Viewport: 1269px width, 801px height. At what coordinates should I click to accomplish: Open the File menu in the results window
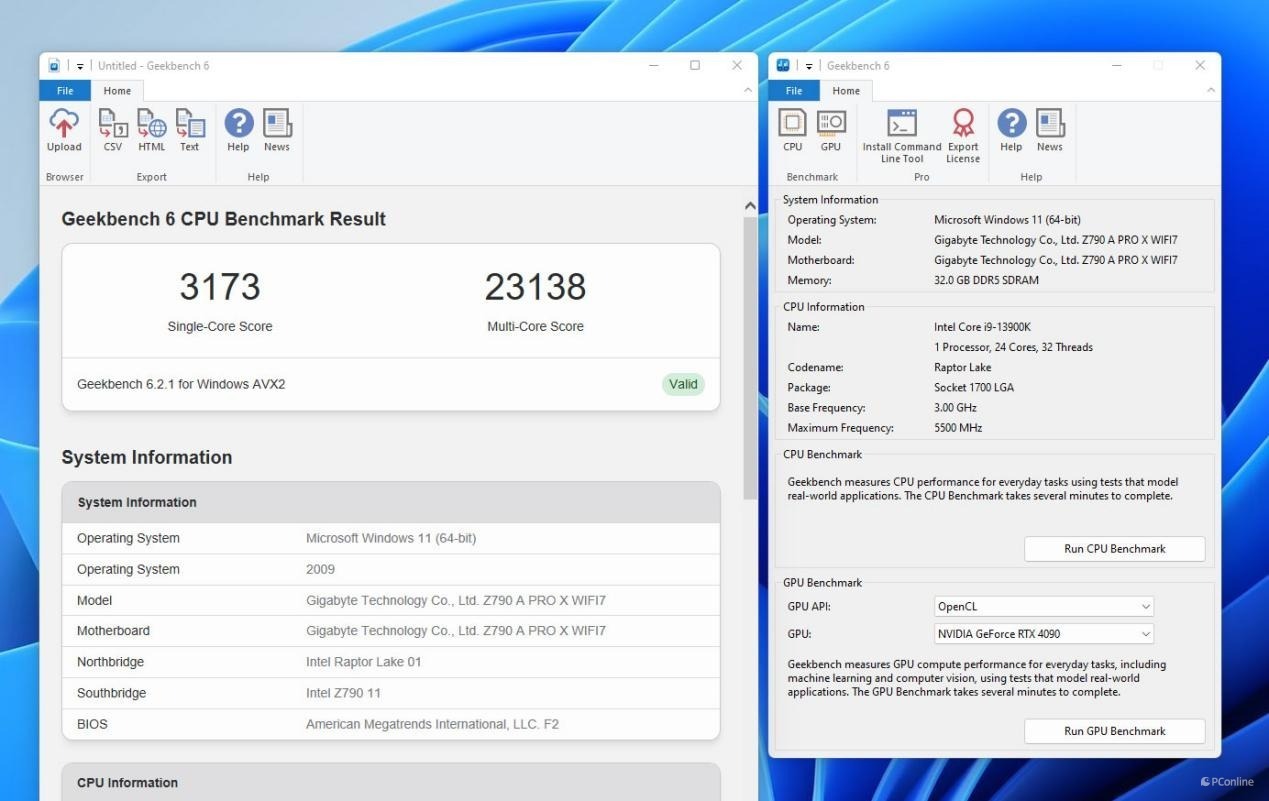pyautogui.click(x=65, y=91)
